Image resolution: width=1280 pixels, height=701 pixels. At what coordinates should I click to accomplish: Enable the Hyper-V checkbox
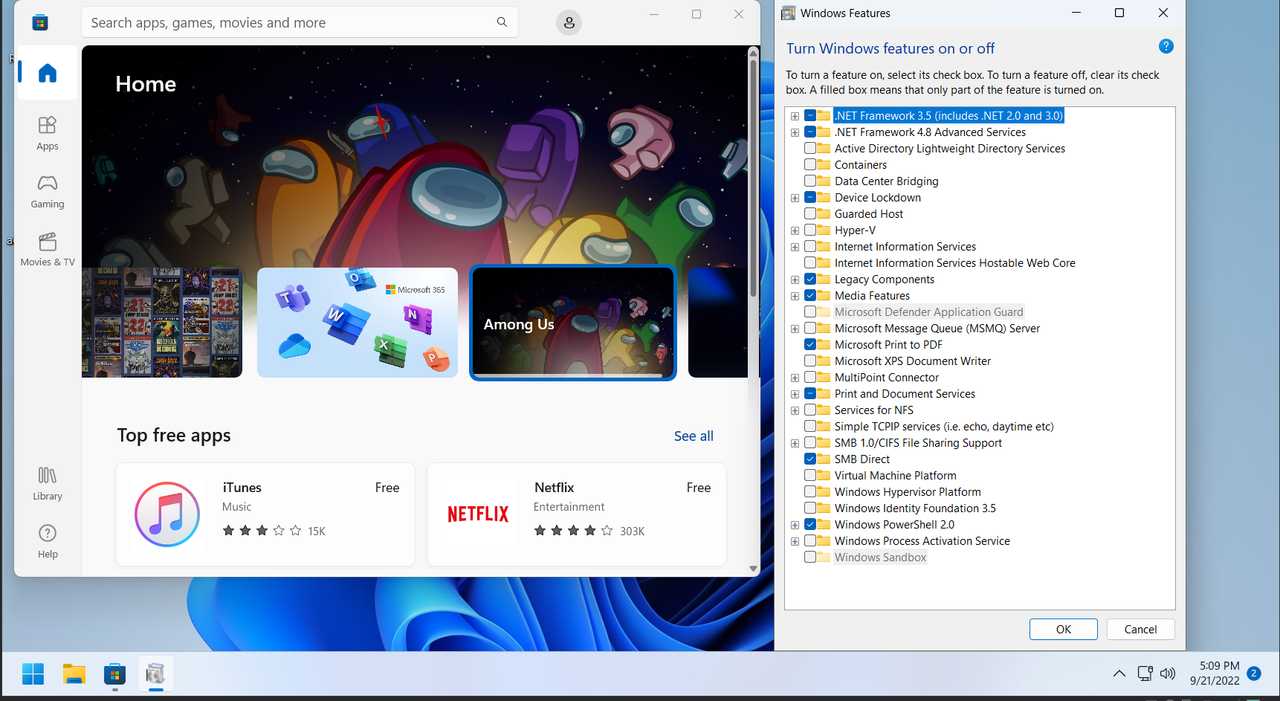(810, 230)
